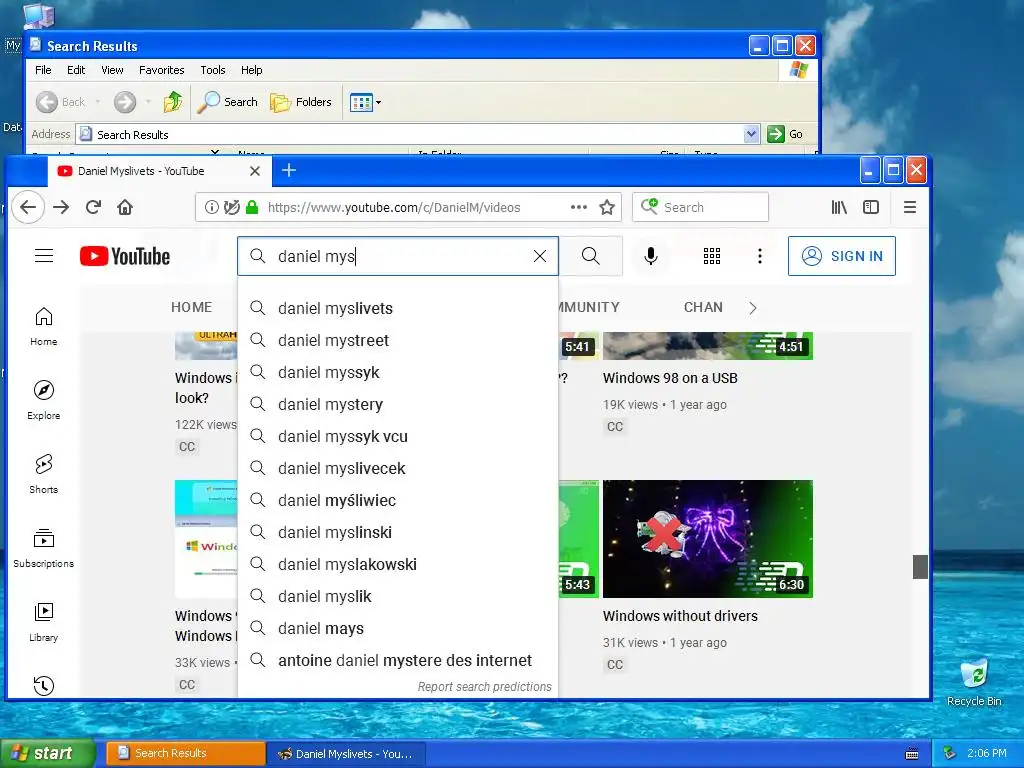The image size is (1024, 768).
Task: Close the Daniel Myslivets YouTube tab
Action: 255,171
